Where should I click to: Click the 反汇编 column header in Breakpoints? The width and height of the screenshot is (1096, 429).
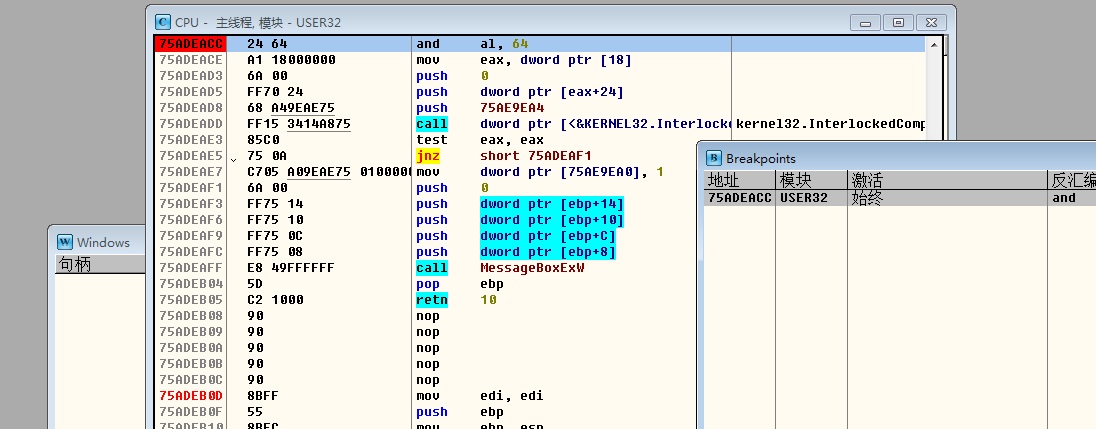tap(1070, 180)
